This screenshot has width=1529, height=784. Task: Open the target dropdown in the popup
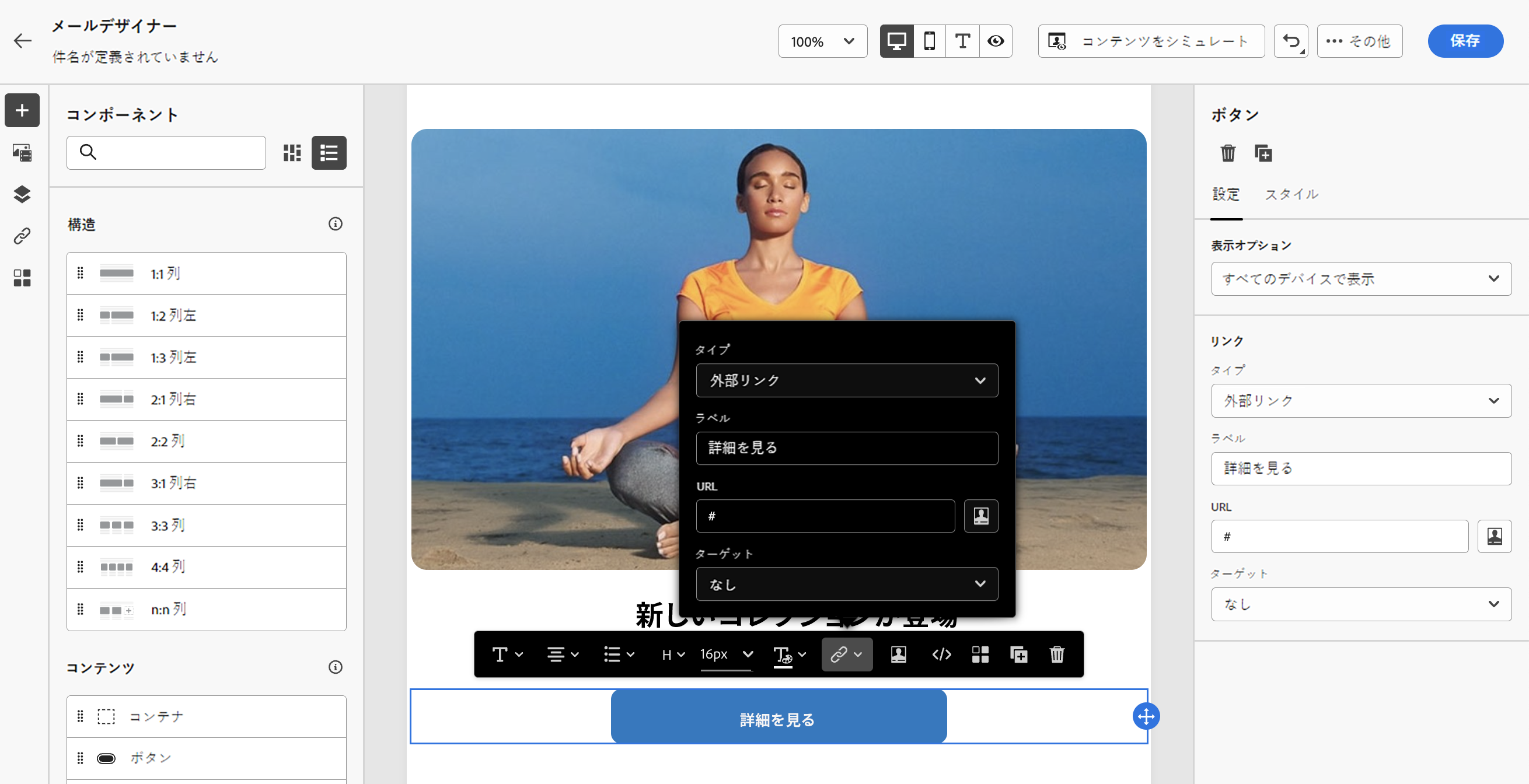coord(846,584)
